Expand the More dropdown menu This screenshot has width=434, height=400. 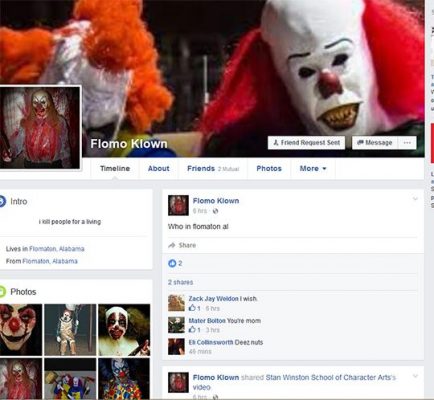(313, 168)
